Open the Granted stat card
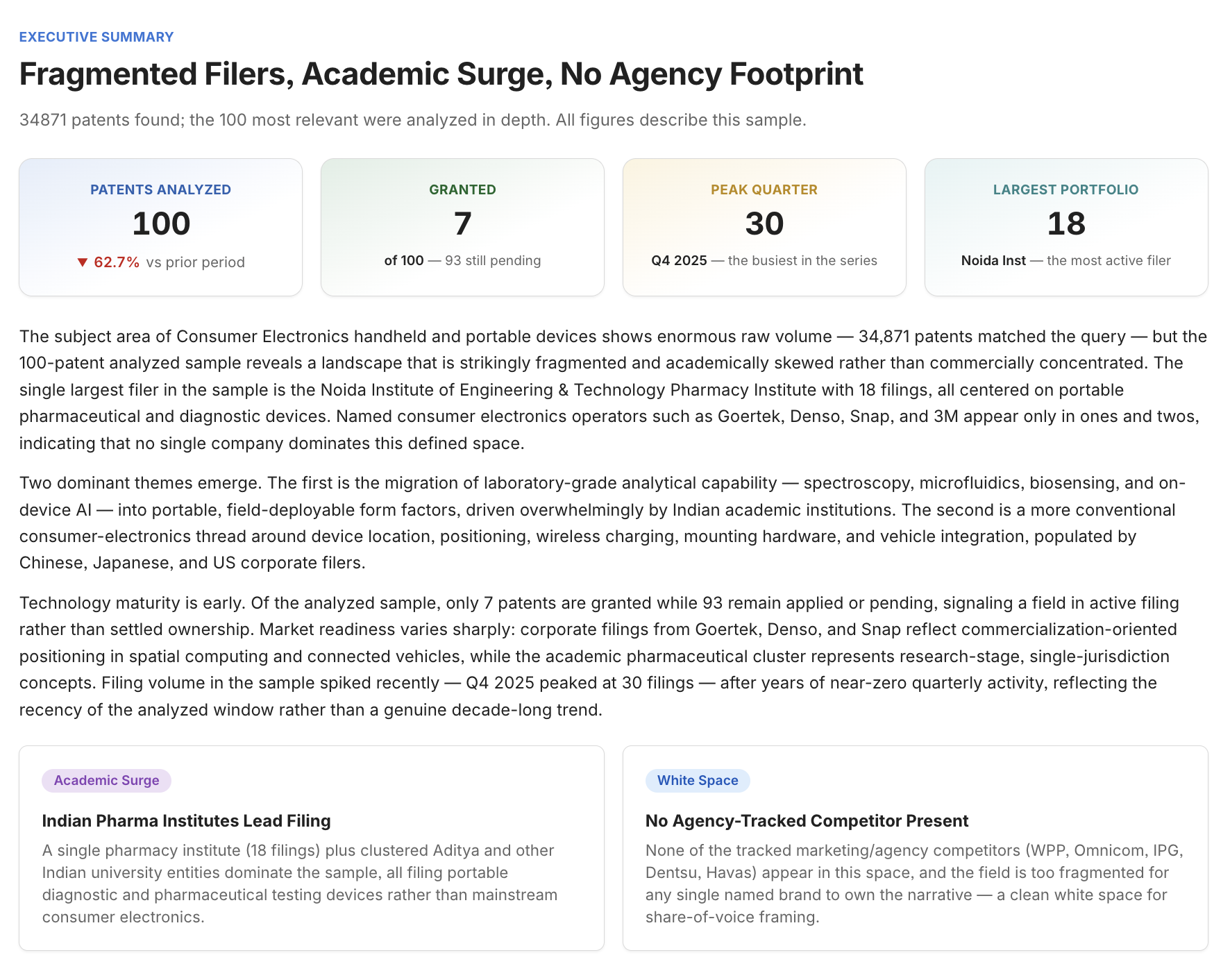 coord(462,227)
